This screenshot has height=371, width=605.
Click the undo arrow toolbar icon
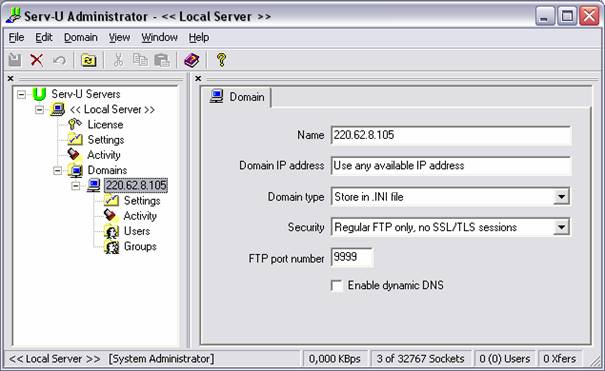[59, 60]
